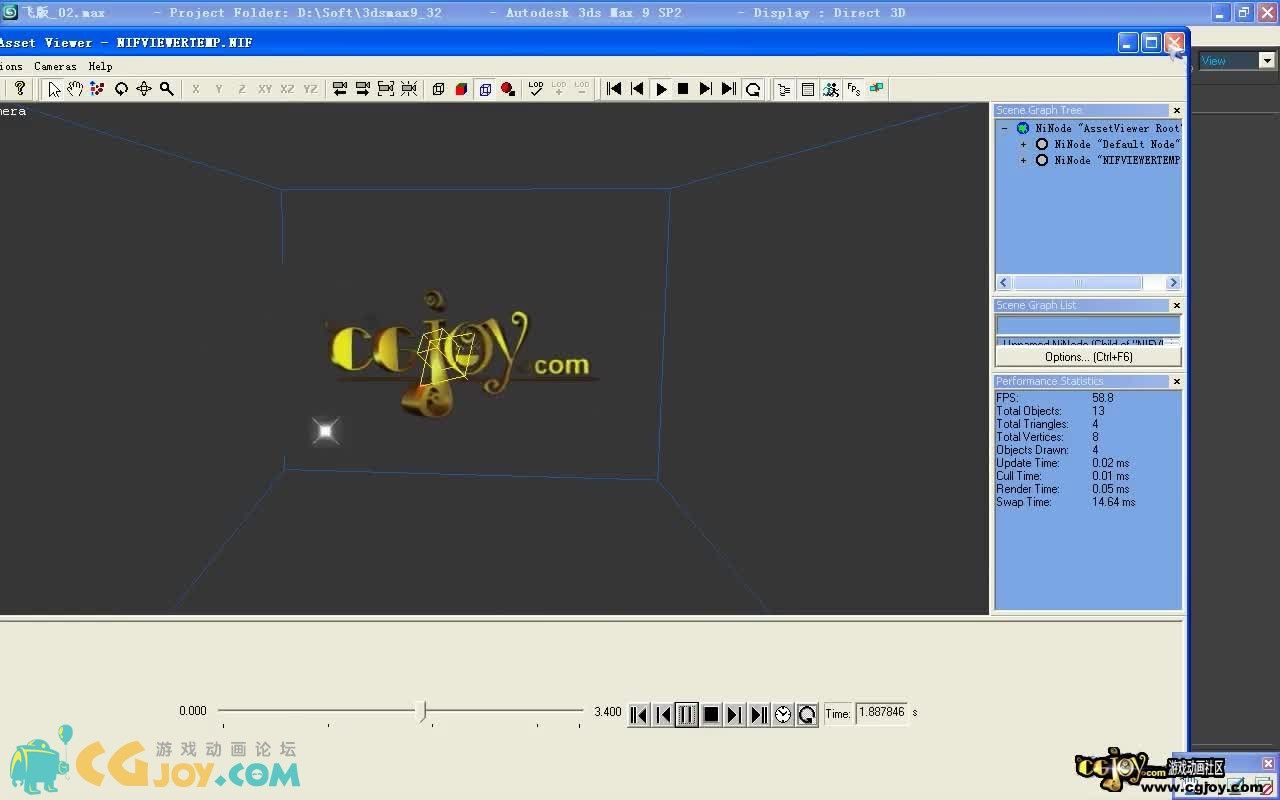Click the scene graph tree toolbar icon
This screenshot has height=800, width=1280.
[784, 89]
